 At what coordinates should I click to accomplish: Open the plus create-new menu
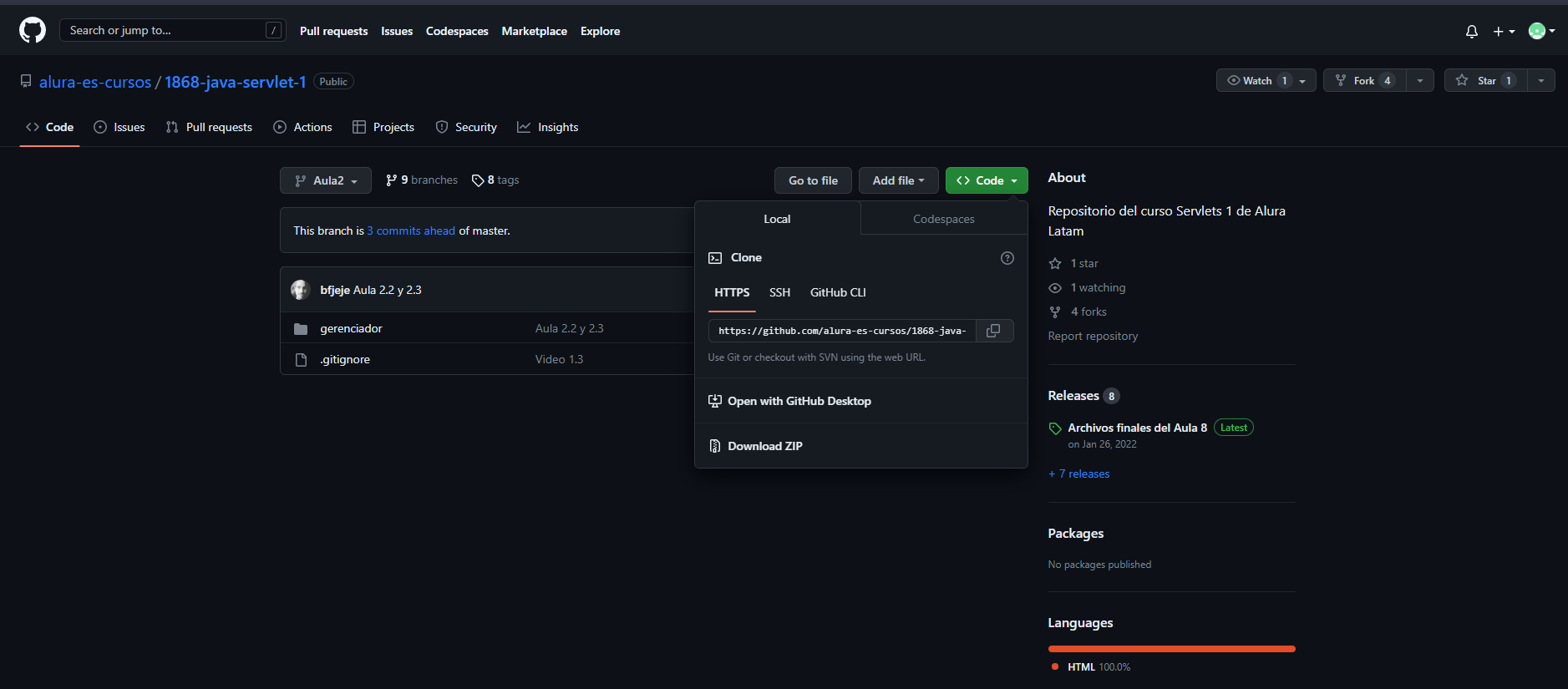point(1504,31)
